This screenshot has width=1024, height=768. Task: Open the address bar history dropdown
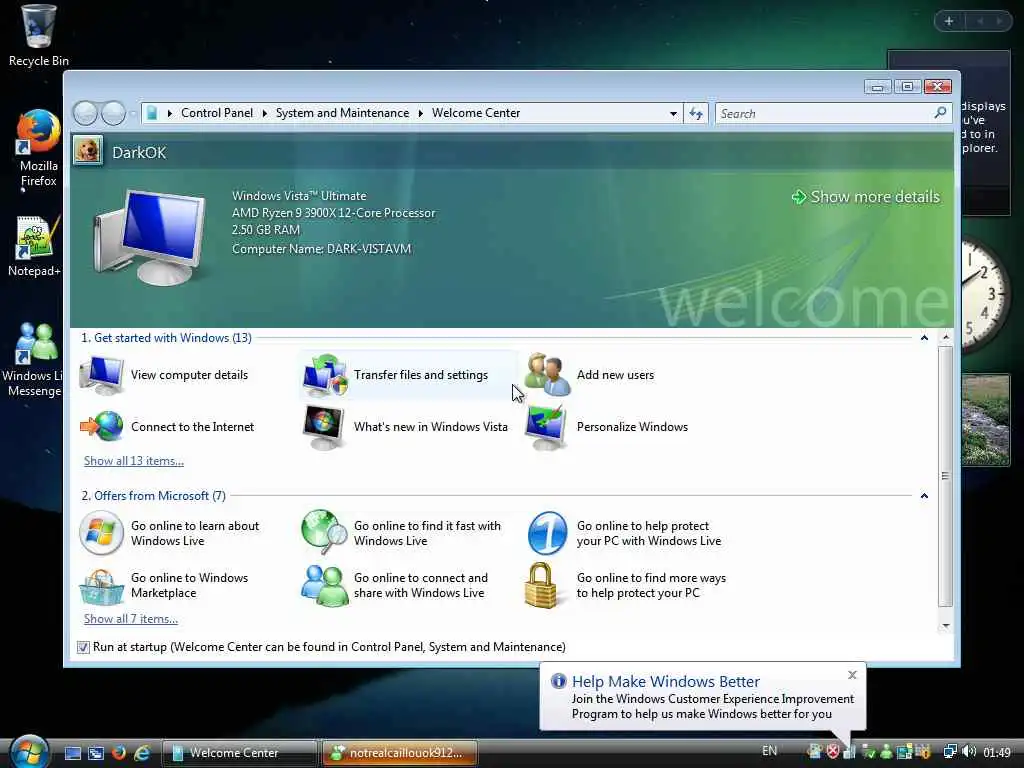(673, 114)
